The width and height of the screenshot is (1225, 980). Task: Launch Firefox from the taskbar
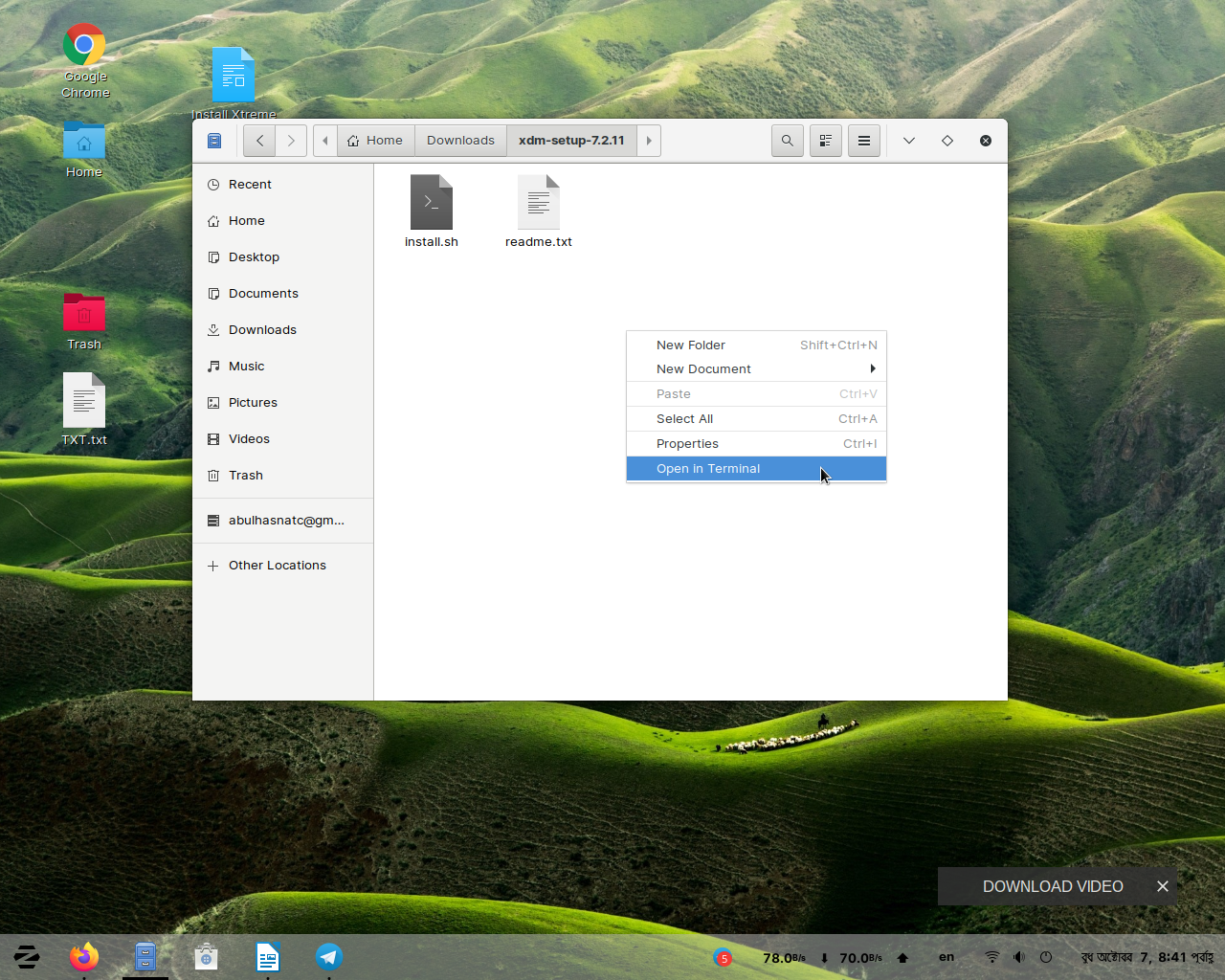point(84,956)
